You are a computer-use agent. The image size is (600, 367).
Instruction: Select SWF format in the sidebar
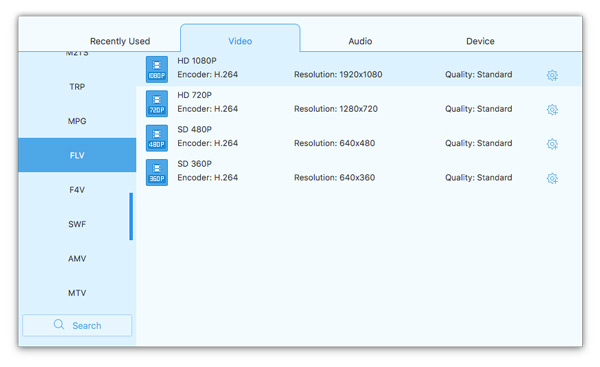pyautogui.click(x=77, y=224)
